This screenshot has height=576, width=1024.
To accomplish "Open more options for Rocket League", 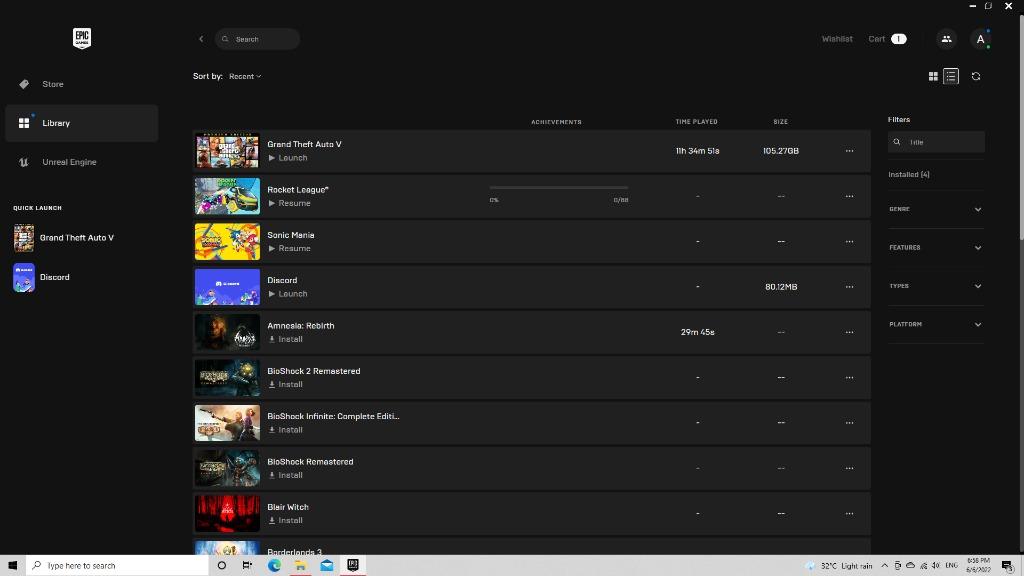I will (849, 196).
